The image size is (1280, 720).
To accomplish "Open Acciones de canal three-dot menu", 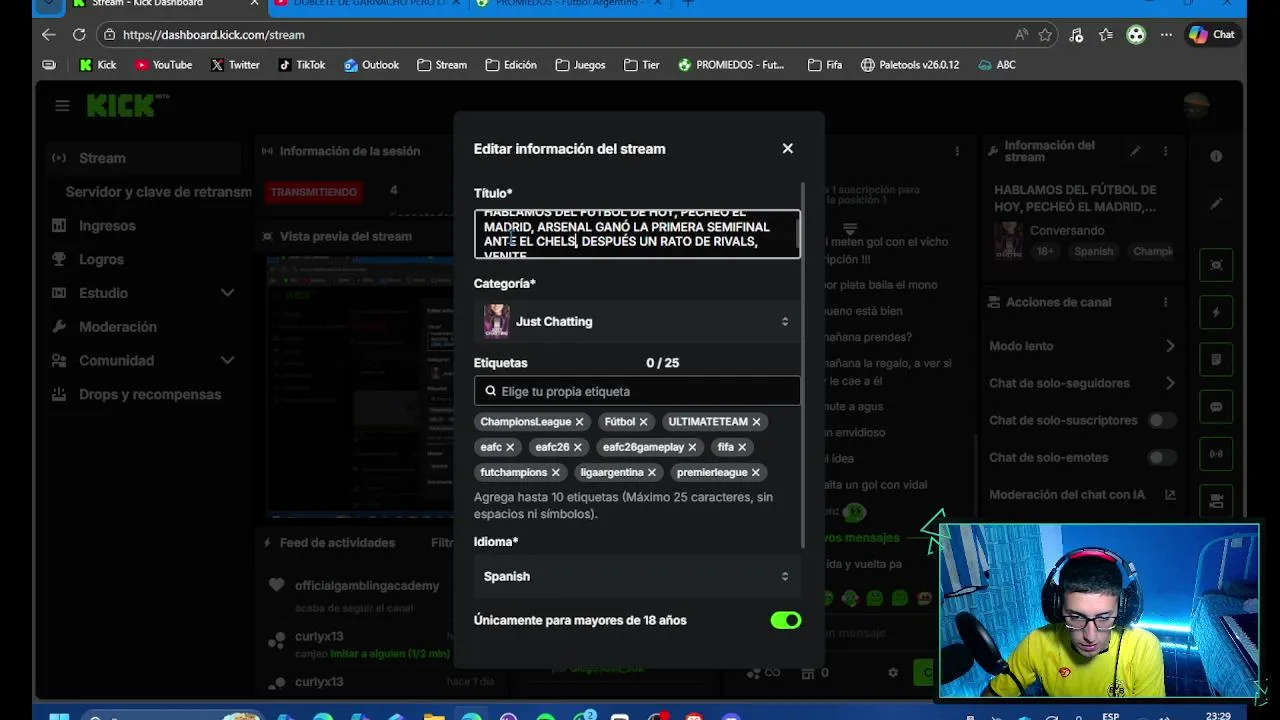I will click(x=1165, y=302).
